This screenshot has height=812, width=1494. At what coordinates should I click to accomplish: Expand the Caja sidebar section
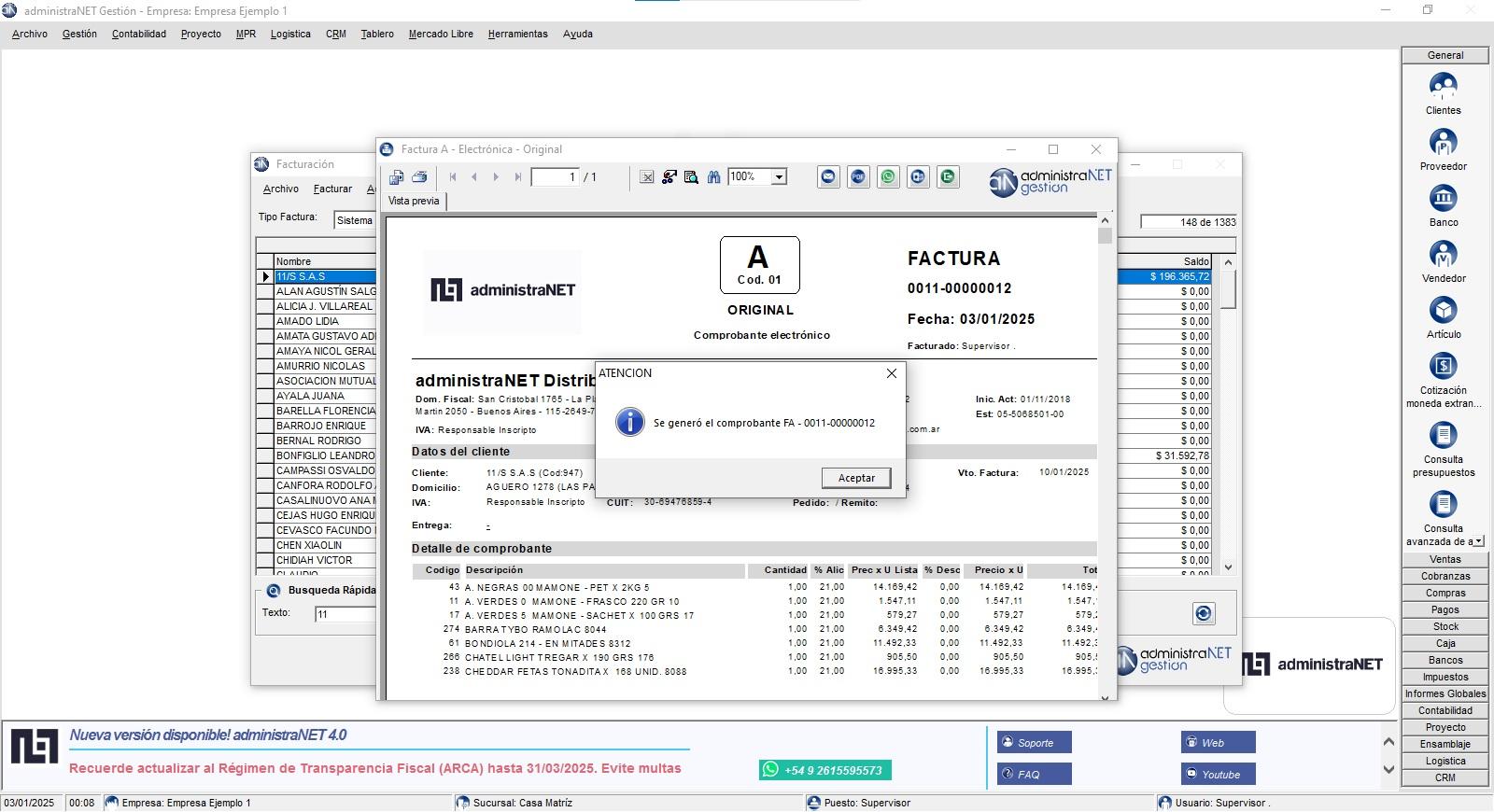[1445, 643]
